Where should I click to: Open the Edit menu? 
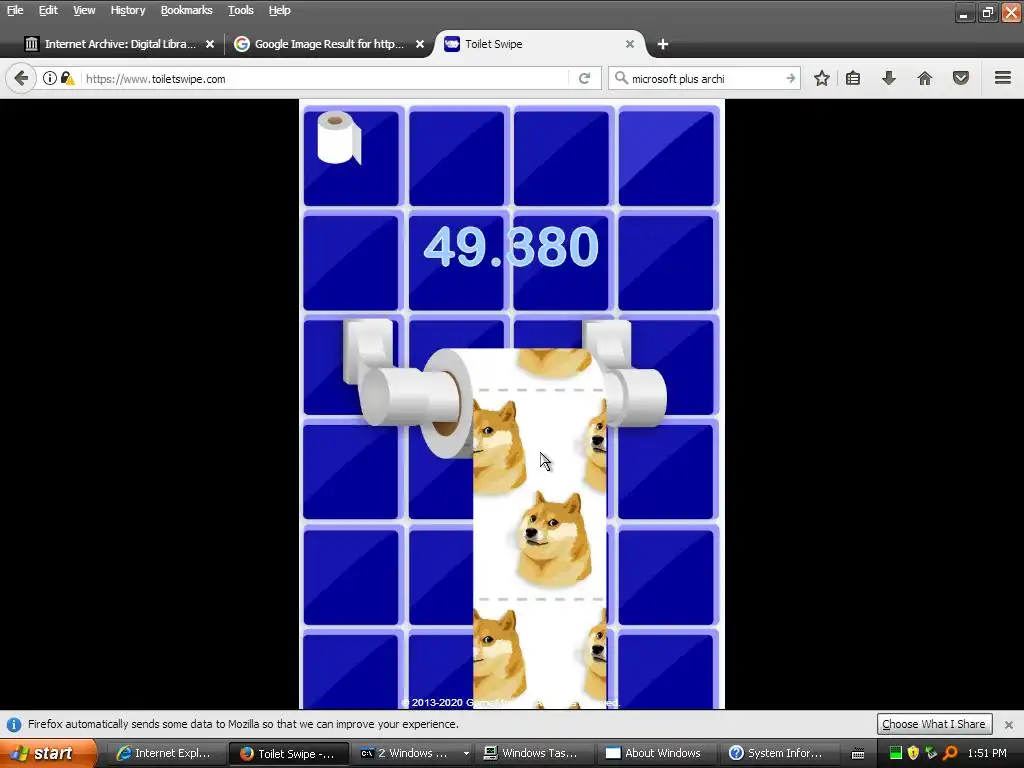(x=48, y=10)
